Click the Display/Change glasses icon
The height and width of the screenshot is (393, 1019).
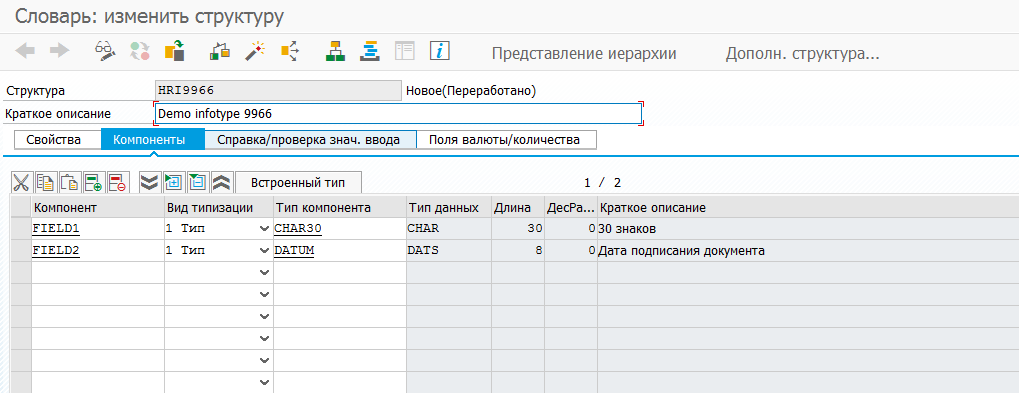(x=104, y=51)
